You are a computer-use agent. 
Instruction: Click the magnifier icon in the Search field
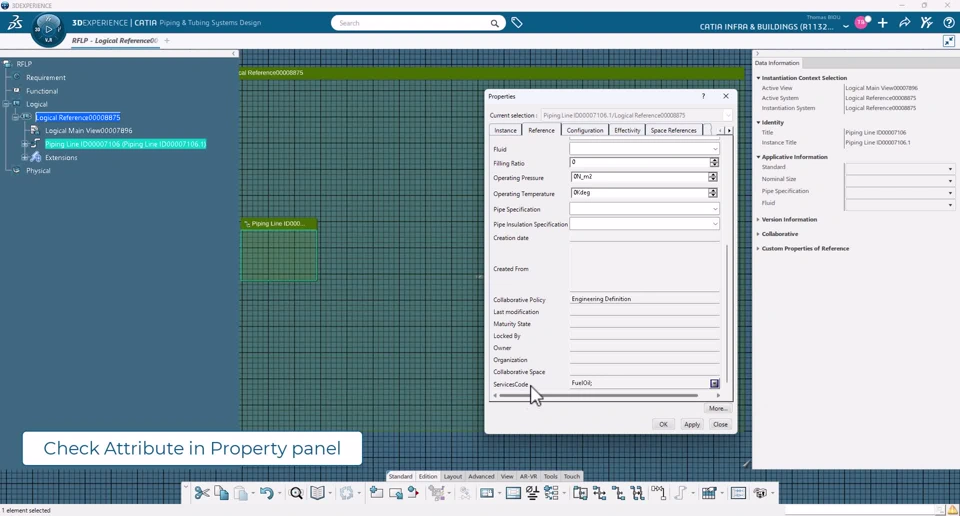point(494,23)
